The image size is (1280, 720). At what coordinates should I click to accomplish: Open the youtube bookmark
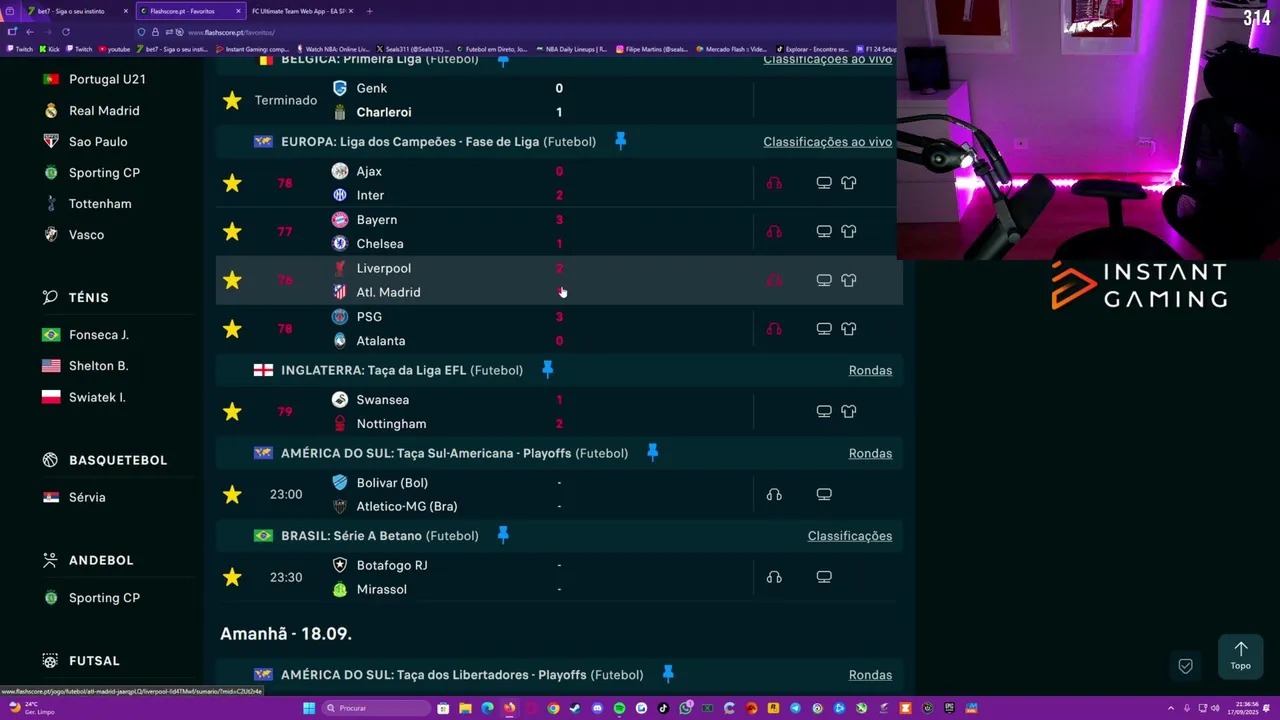point(114,49)
